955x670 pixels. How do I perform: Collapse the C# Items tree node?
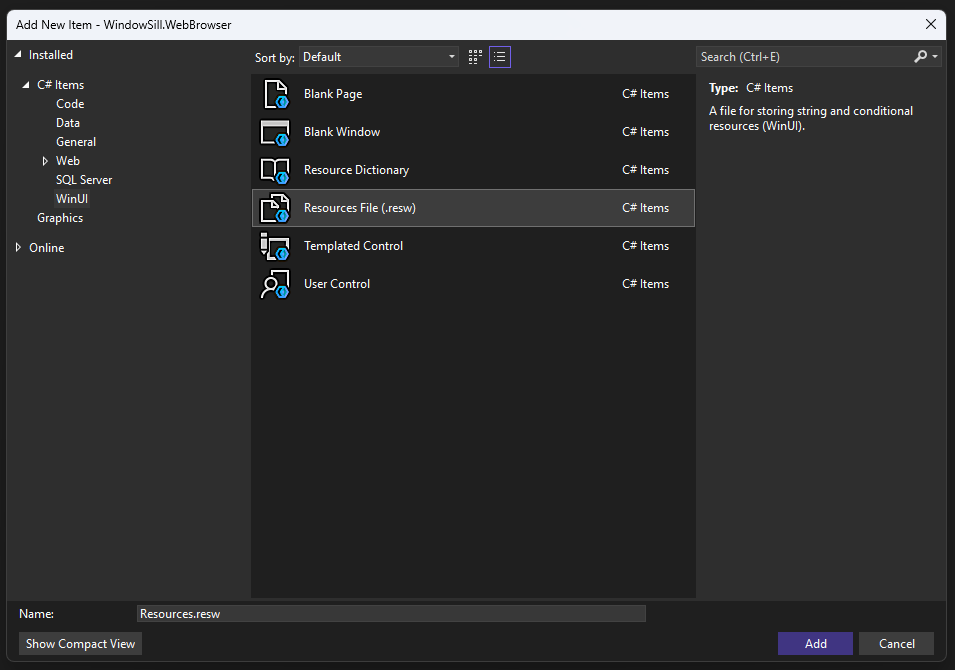26,85
